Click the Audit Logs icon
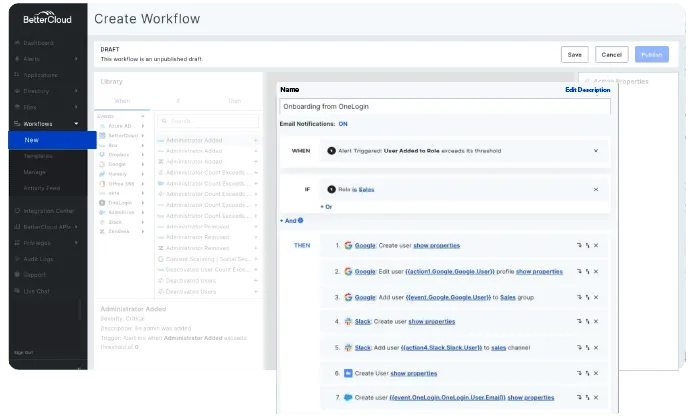690x420 pixels. click(17, 259)
